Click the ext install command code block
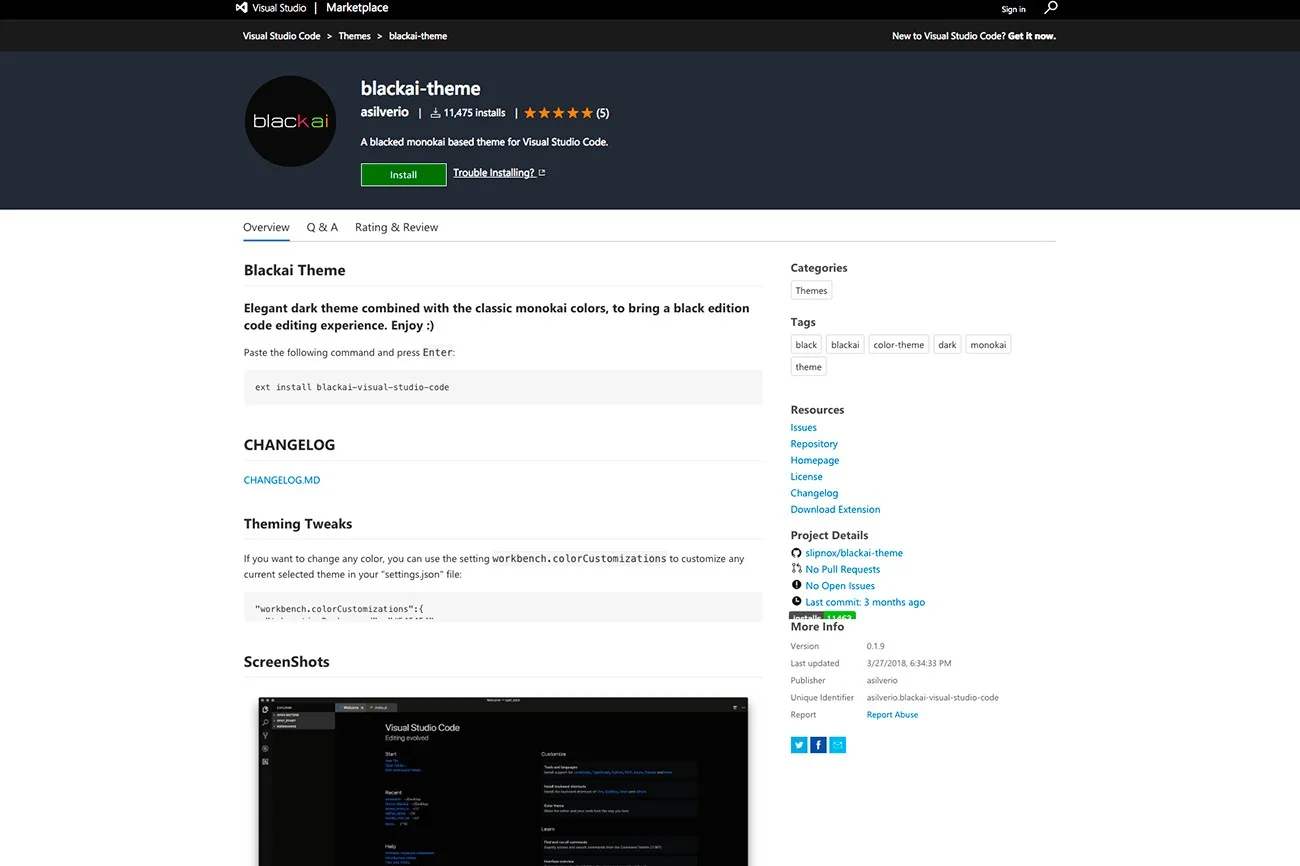Image resolution: width=1300 pixels, height=866 pixels. pyautogui.click(x=503, y=387)
